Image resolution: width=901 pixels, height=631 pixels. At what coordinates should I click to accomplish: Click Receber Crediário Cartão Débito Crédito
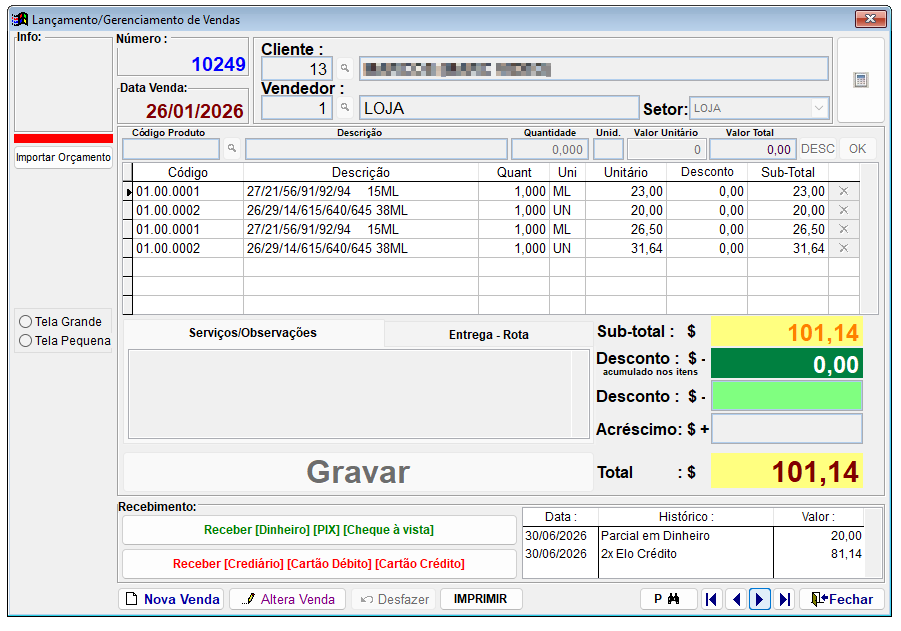(319, 564)
